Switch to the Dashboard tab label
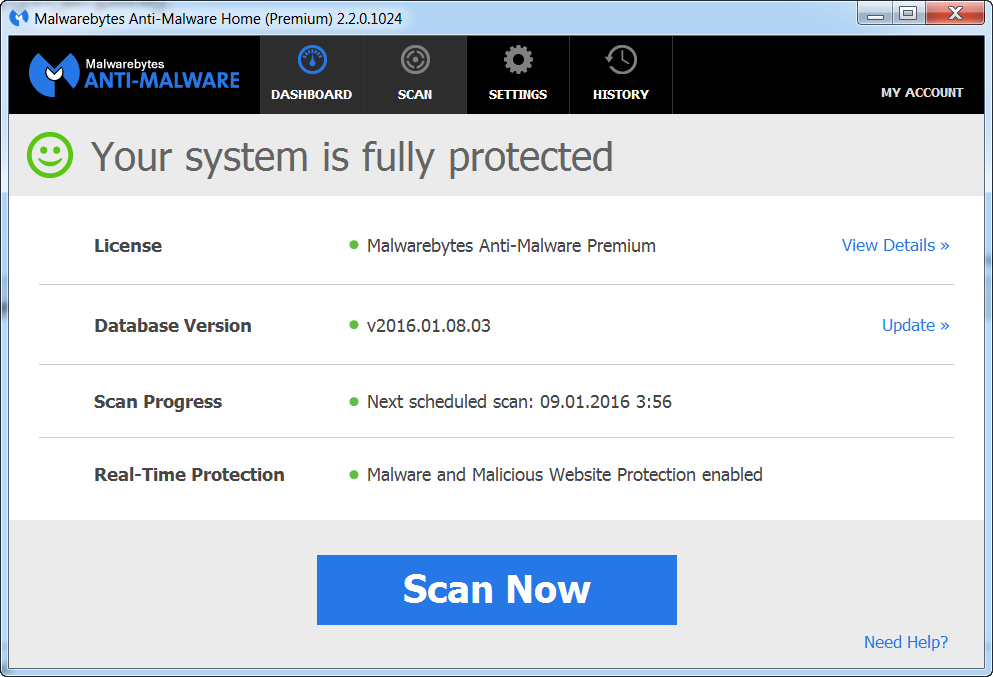Image resolution: width=993 pixels, height=677 pixels. [x=312, y=94]
